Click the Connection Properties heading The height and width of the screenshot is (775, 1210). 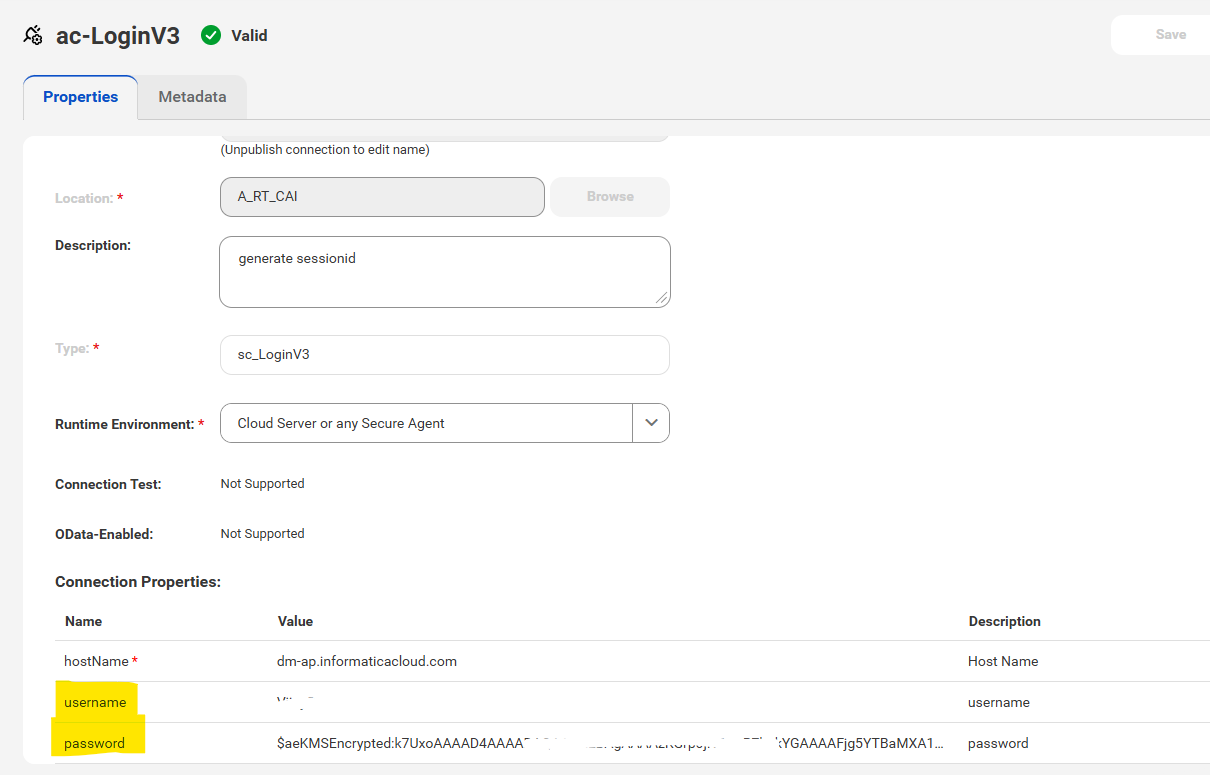[138, 581]
